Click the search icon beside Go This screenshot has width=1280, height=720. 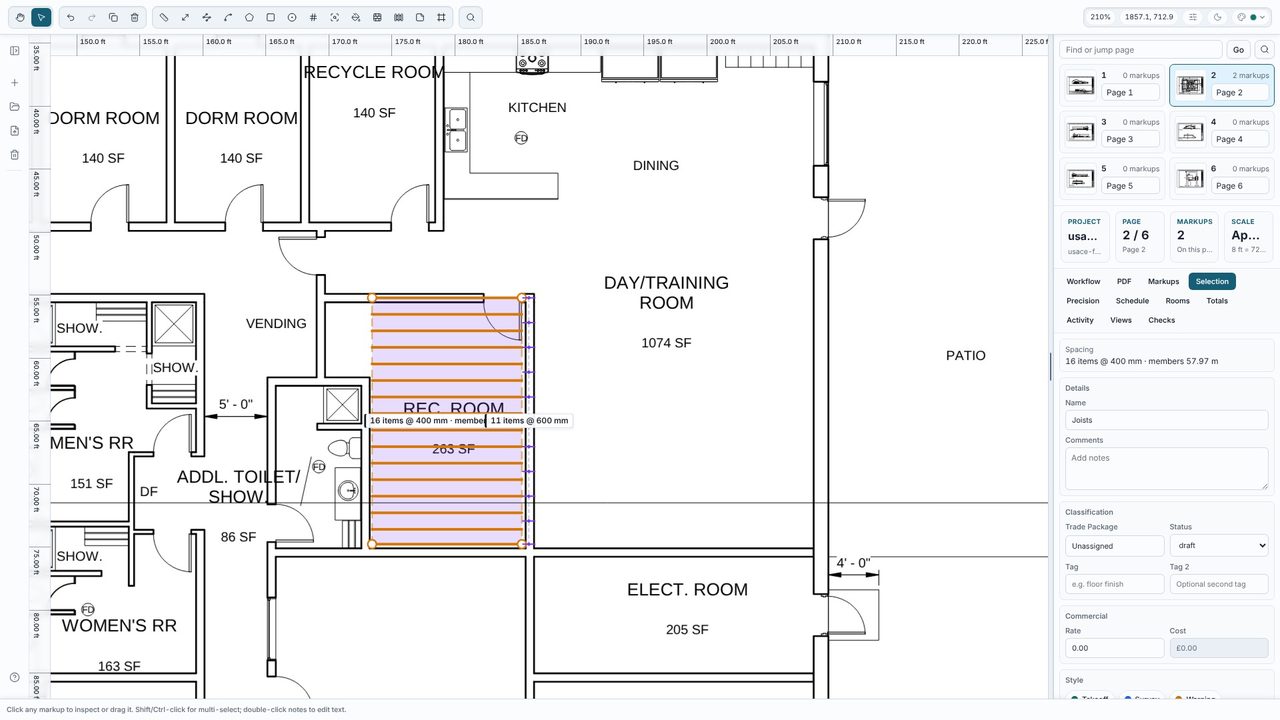tap(1264, 50)
